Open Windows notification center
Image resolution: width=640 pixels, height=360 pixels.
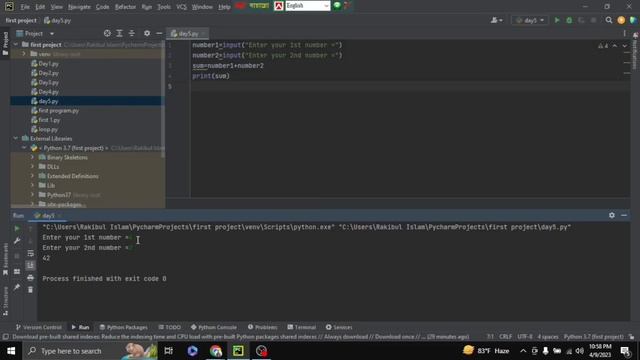625,351
